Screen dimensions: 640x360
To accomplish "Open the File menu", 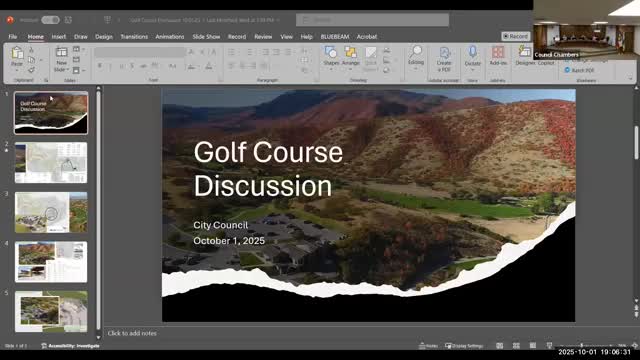I will [x=13, y=37].
